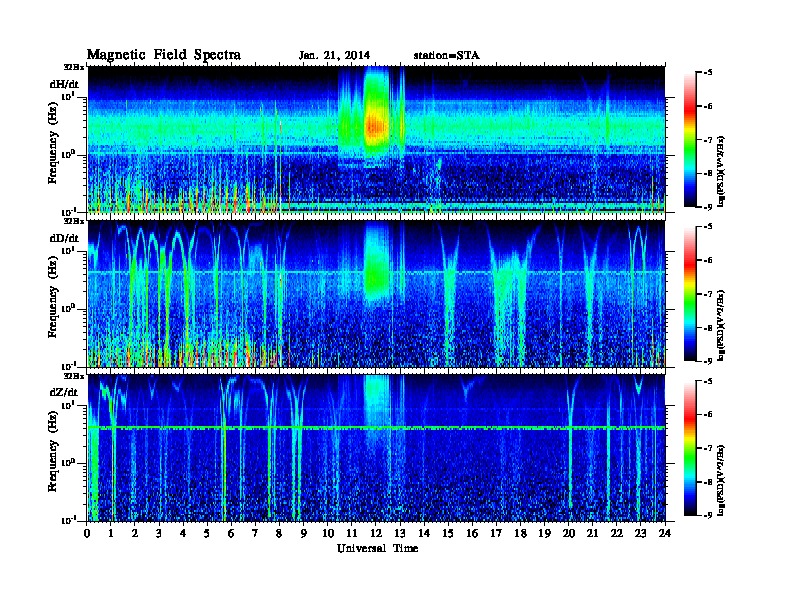Click the "-6" tick on dH/dt color bar
The width and height of the screenshot is (792, 612).
point(708,106)
